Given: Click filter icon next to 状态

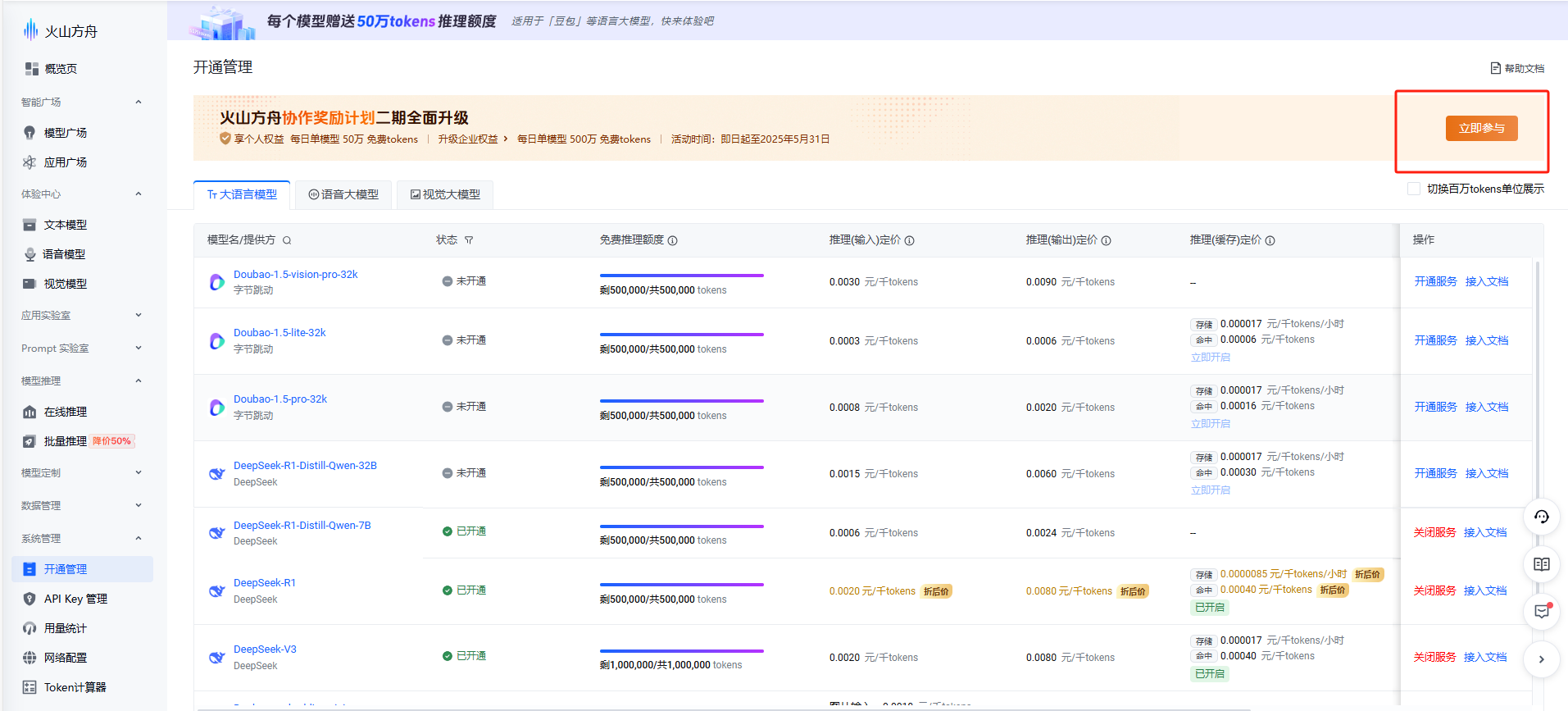Looking at the screenshot, I should point(469,240).
